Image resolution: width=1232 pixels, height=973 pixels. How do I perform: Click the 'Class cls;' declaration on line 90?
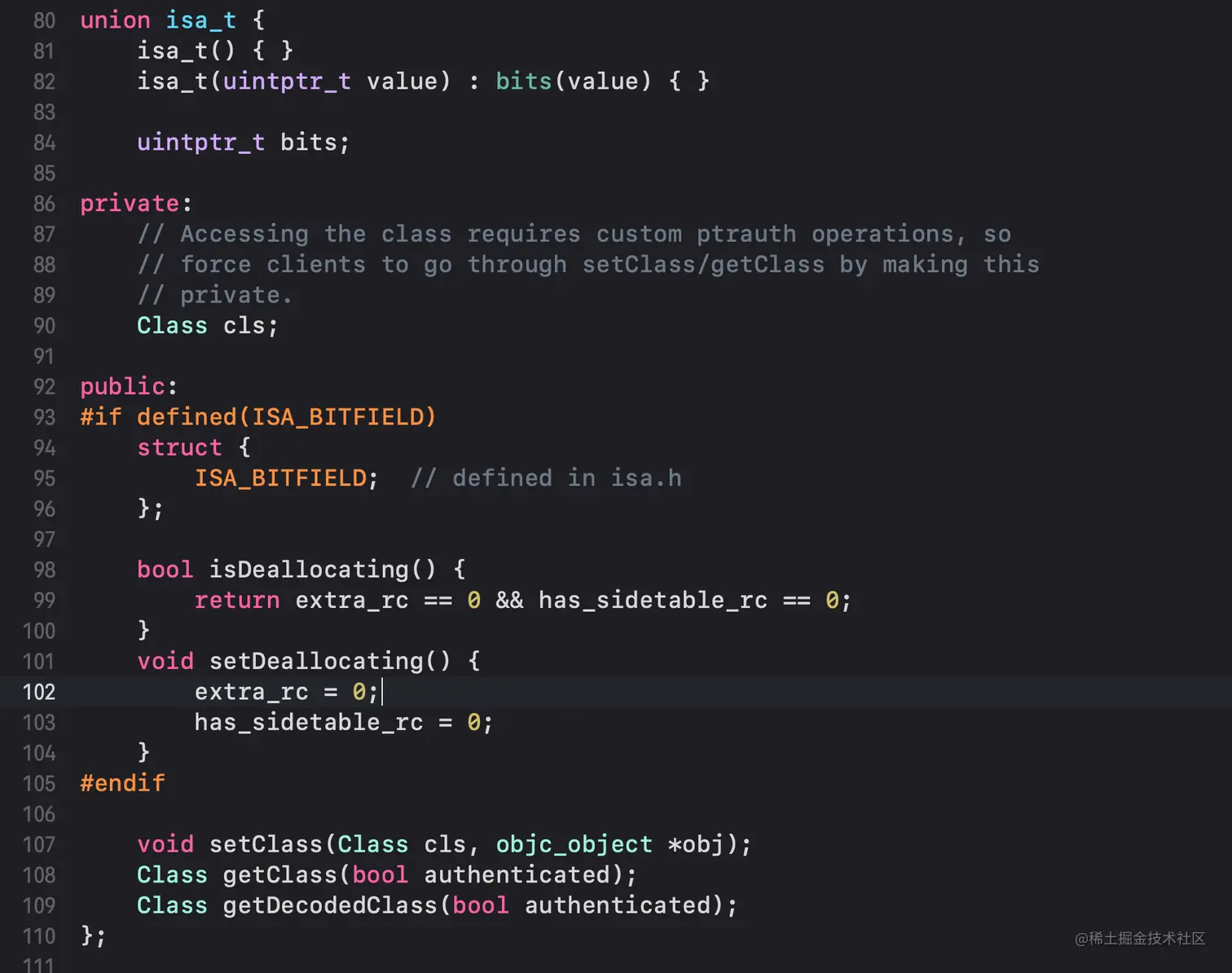pos(208,326)
